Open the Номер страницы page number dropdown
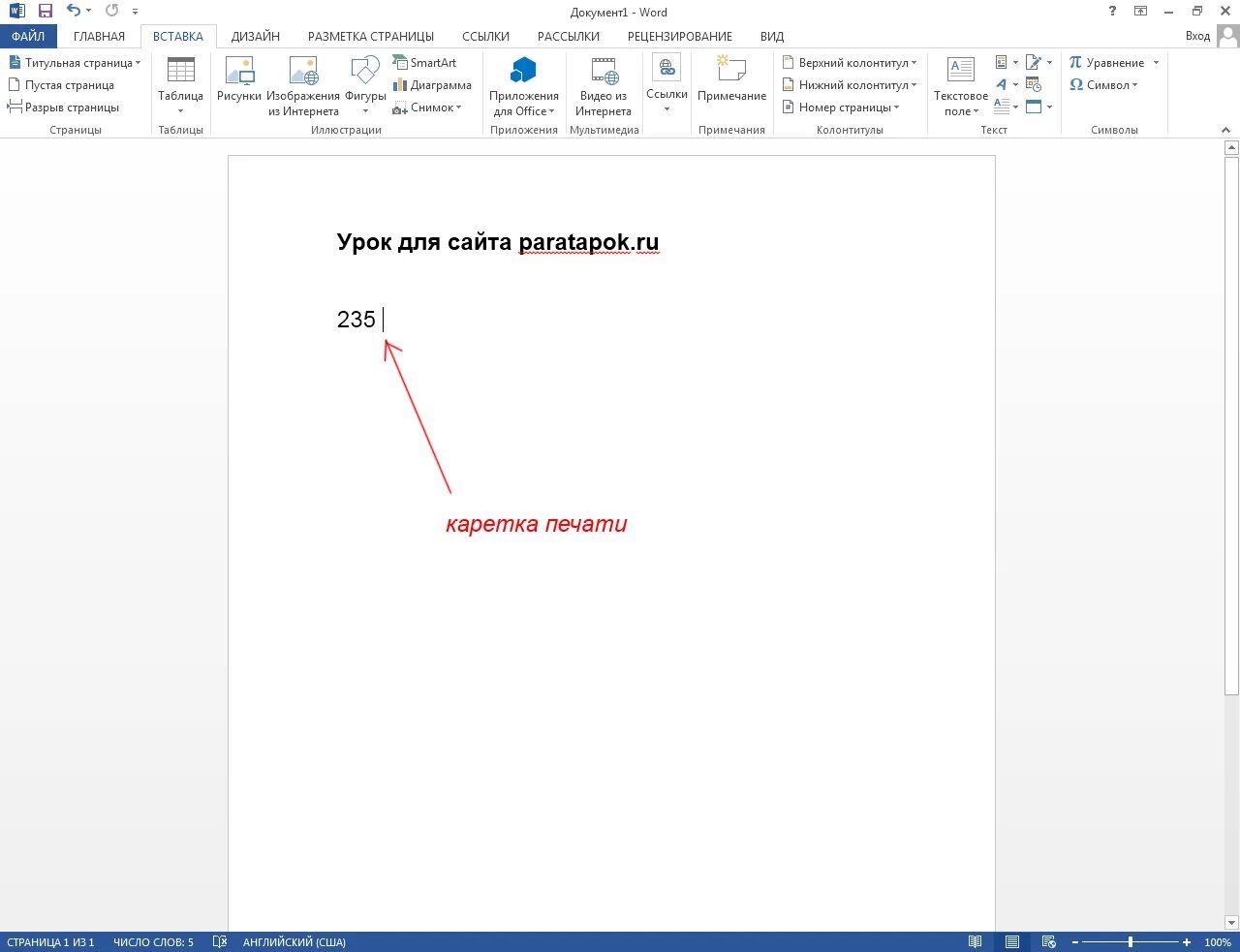The image size is (1240, 952). [x=841, y=107]
